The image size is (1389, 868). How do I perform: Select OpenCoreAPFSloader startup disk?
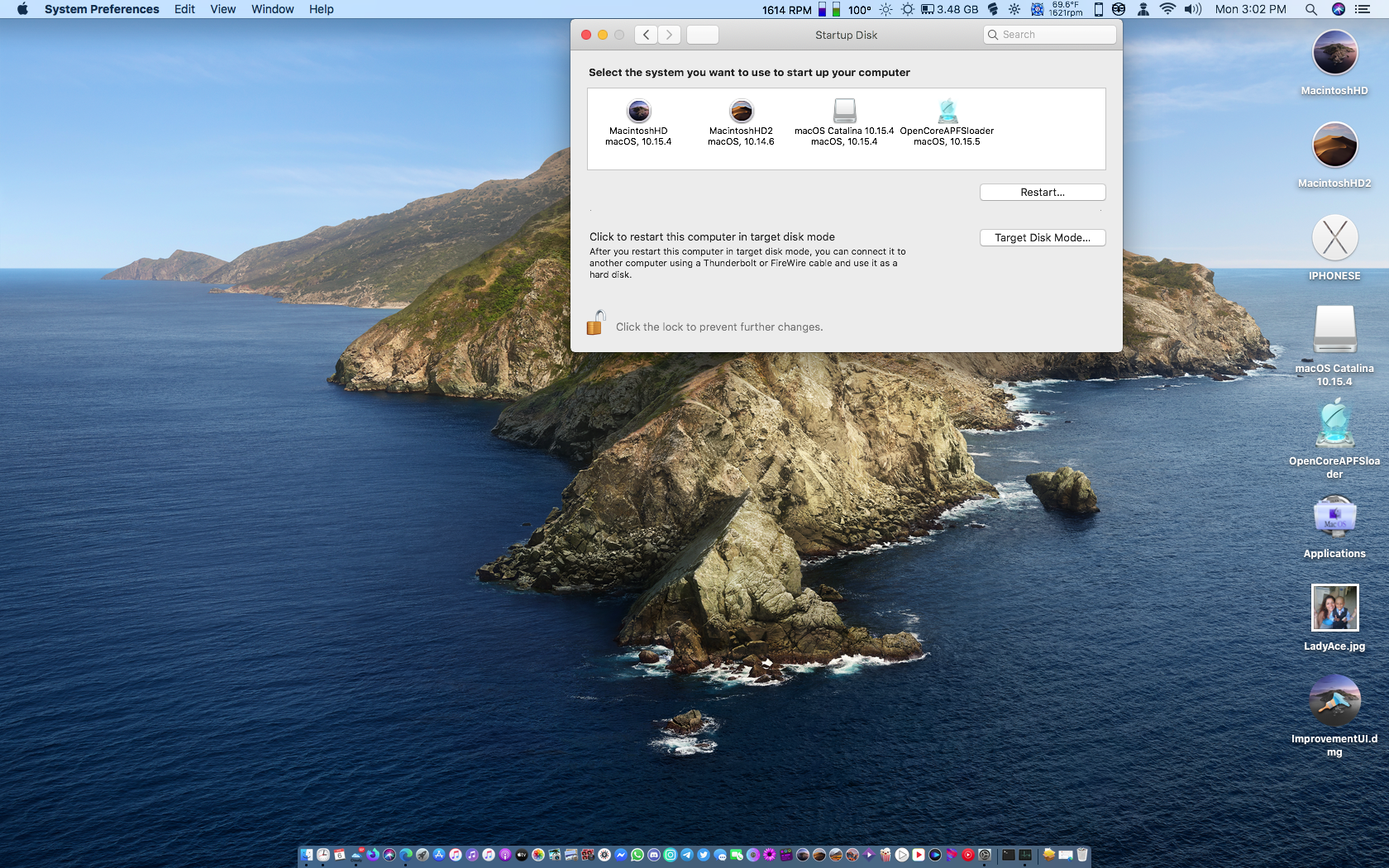[947, 123]
